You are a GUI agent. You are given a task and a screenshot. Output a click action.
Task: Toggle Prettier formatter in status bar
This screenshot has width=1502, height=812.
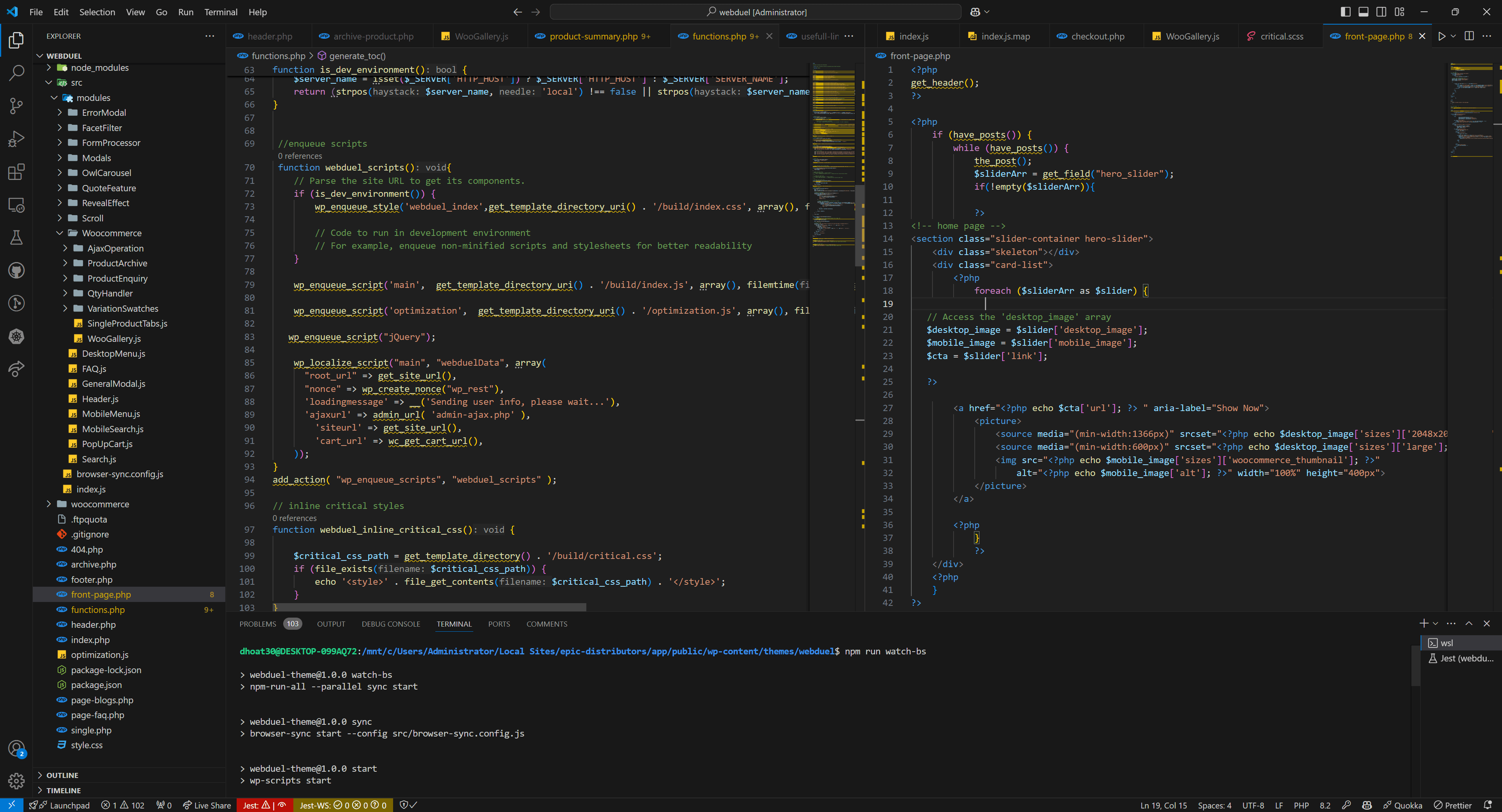[x=1453, y=805]
